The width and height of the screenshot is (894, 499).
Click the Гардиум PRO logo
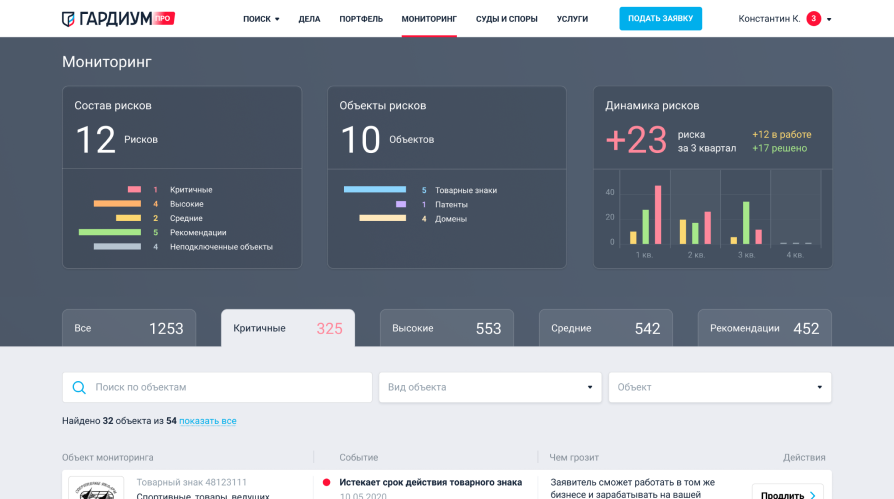pyautogui.click(x=118, y=19)
